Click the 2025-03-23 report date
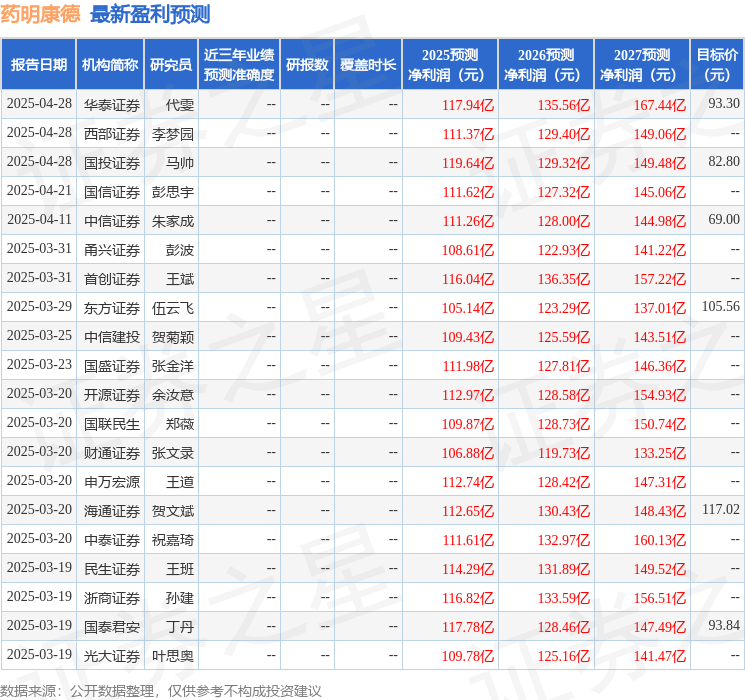Screen dimensions: 745x700 click(39, 364)
